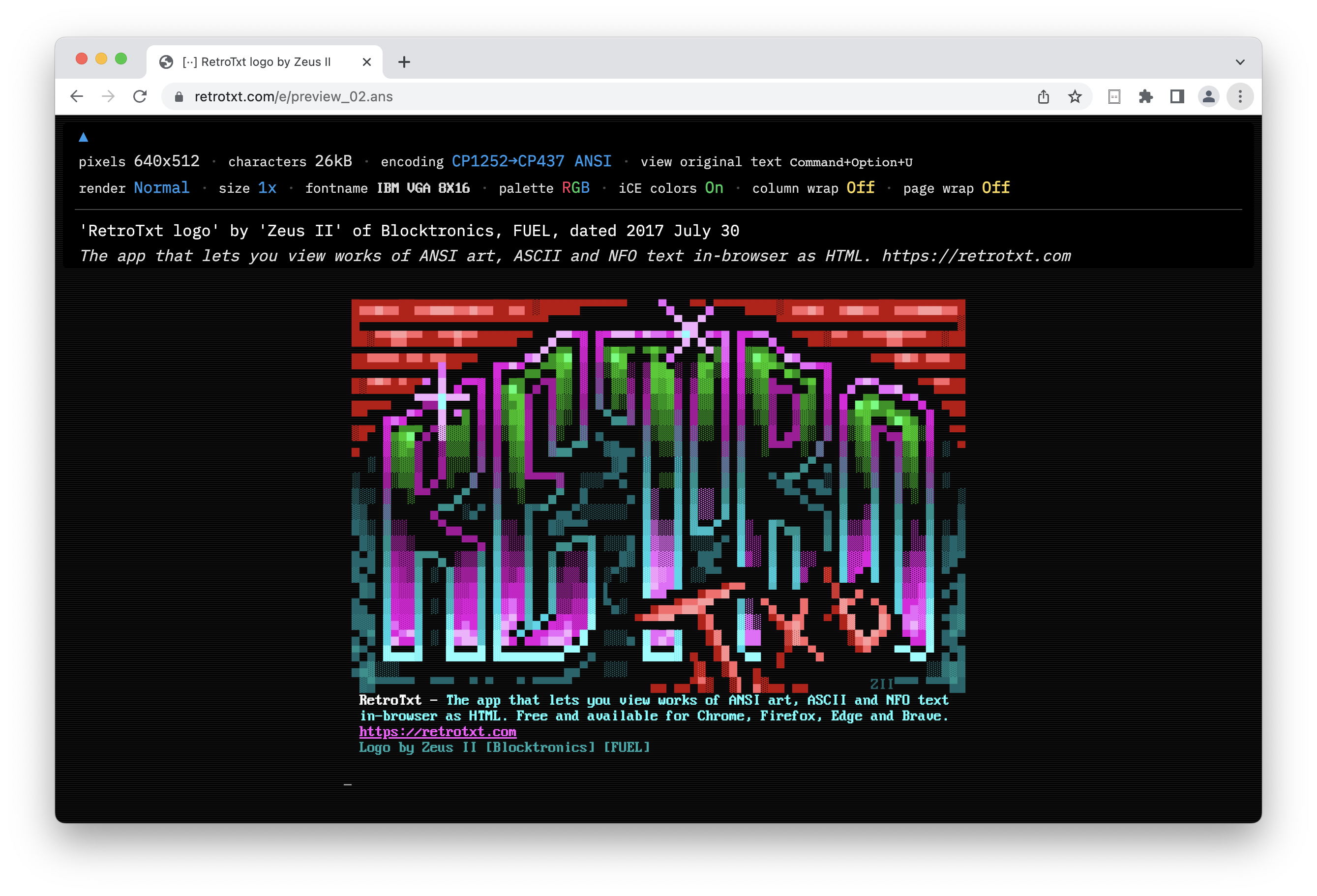Click the RetroTxt ANSI logo artwork

[658, 496]
